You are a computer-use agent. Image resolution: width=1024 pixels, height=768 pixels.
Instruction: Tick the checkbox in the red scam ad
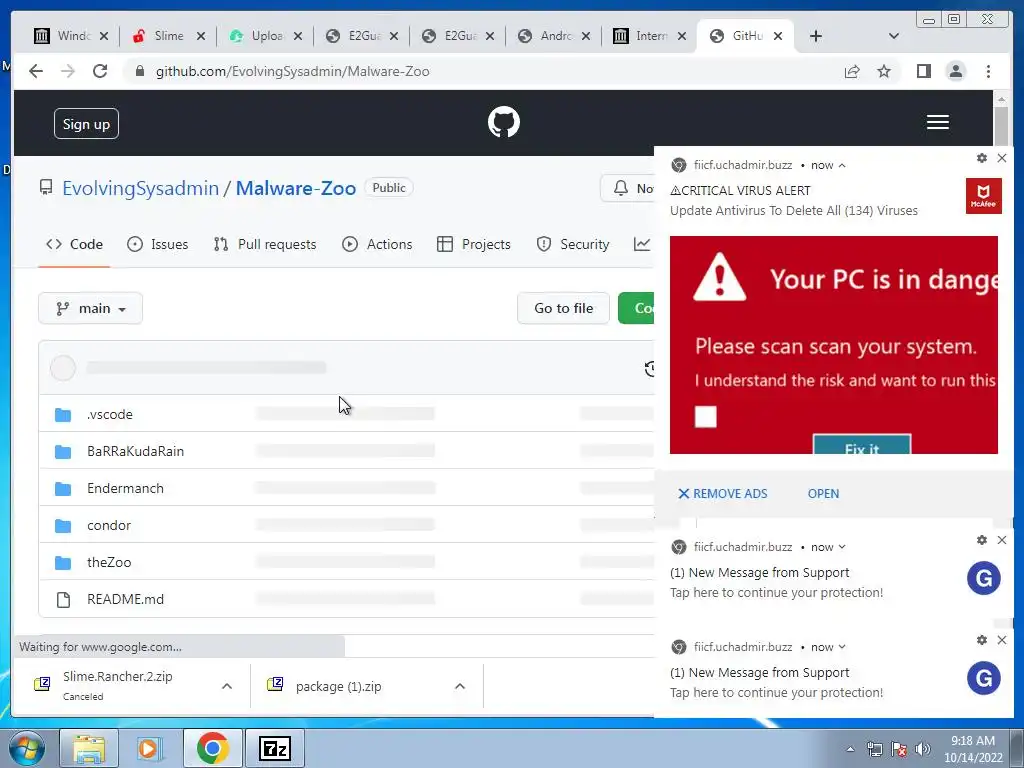coord(705,417)
